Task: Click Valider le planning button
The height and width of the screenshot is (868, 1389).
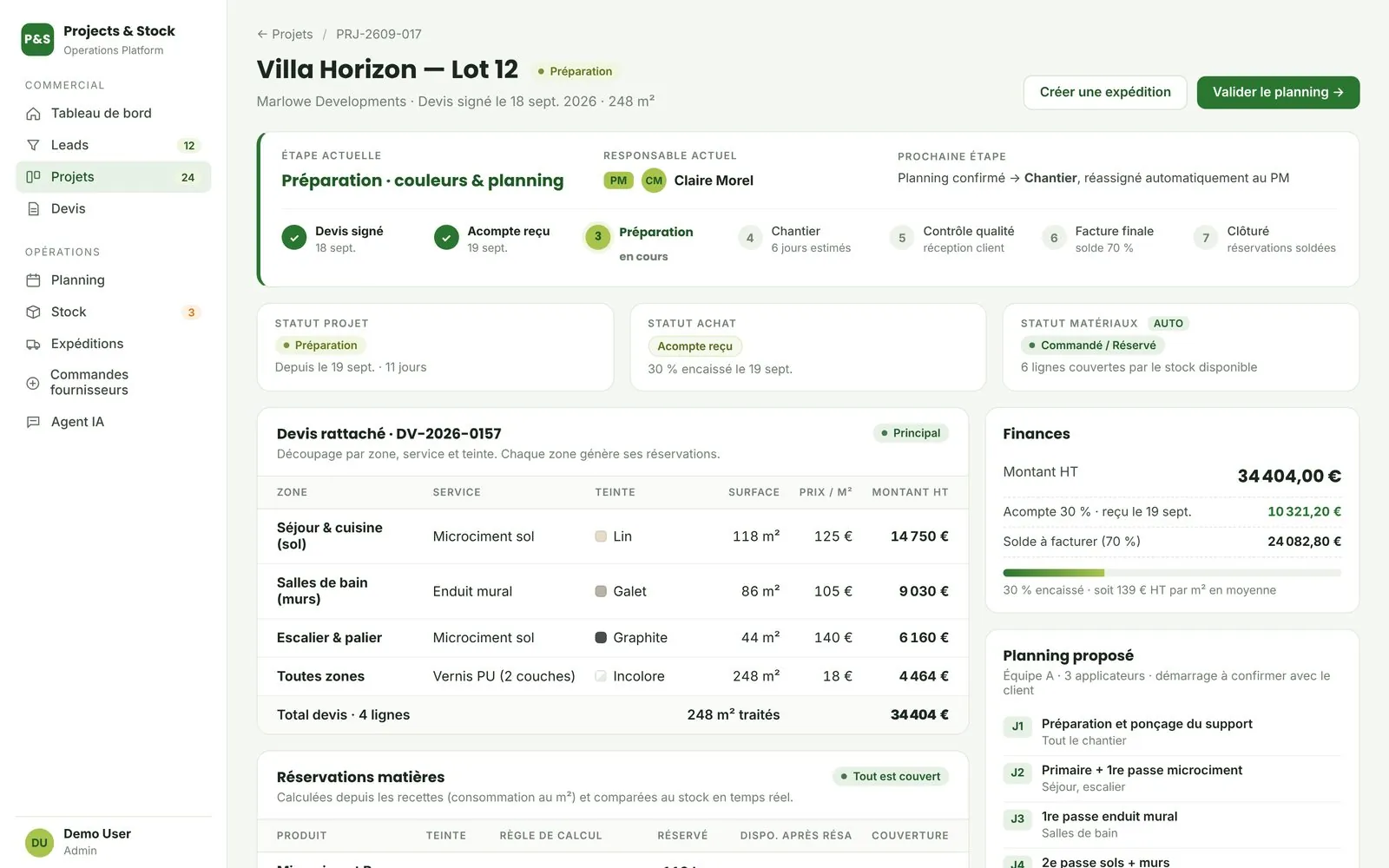Action: pyautogui.click(x=1278, y=92)
